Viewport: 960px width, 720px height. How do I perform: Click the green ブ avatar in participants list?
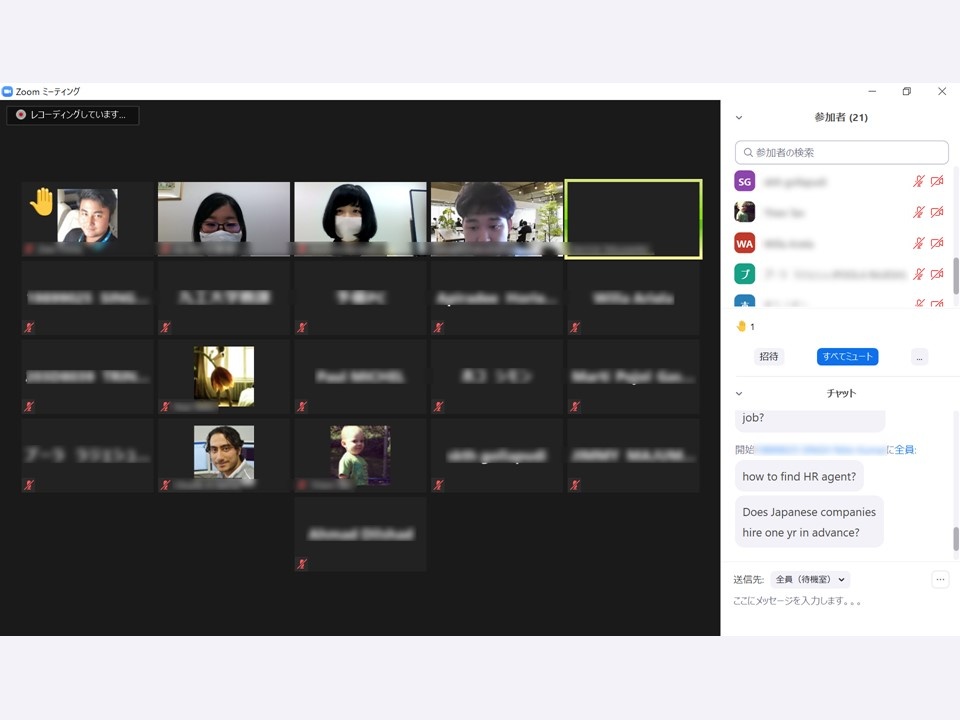click(744, 274)
